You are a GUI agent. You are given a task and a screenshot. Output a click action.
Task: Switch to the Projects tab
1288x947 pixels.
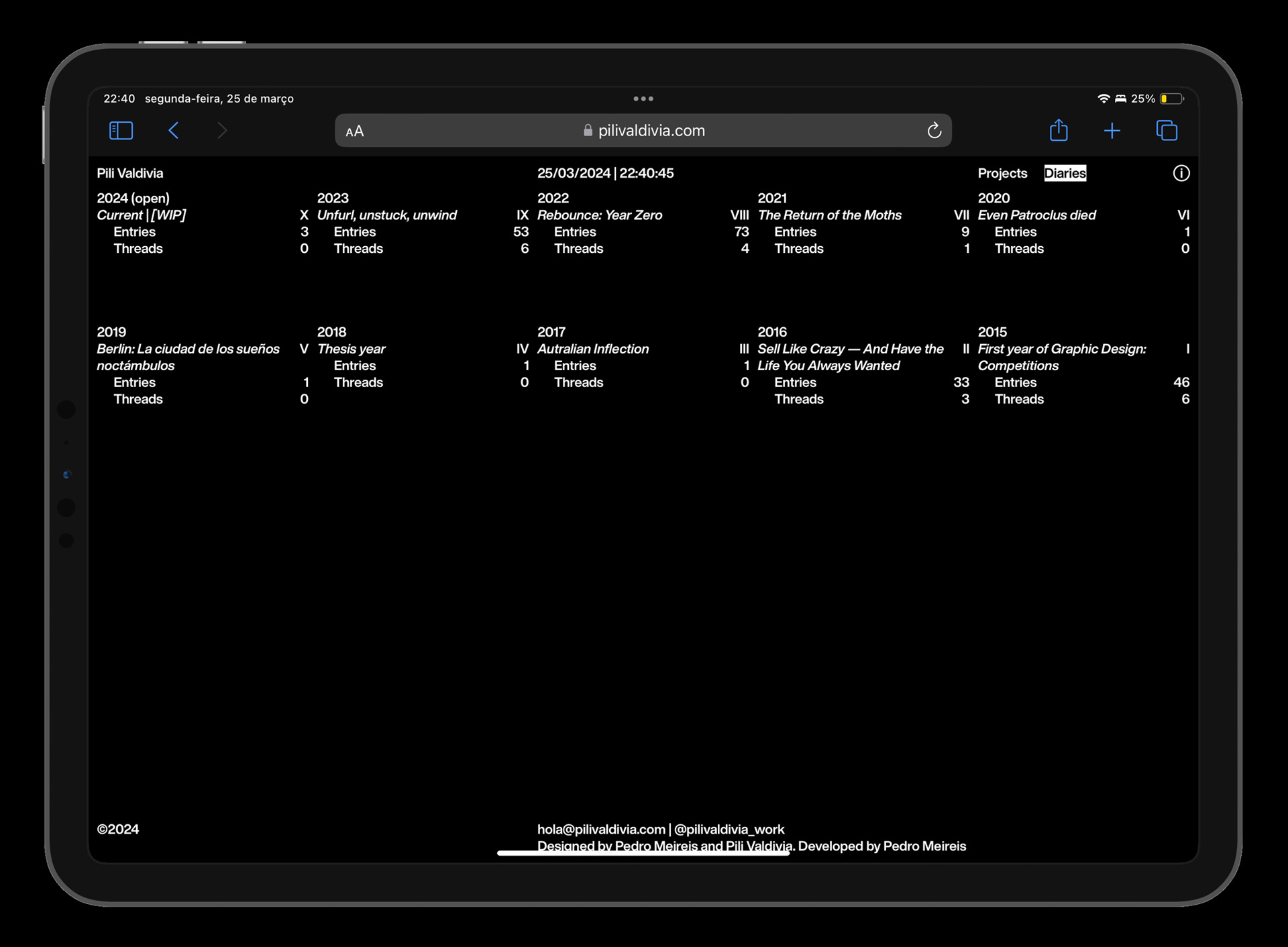[x=1002, y=173]
